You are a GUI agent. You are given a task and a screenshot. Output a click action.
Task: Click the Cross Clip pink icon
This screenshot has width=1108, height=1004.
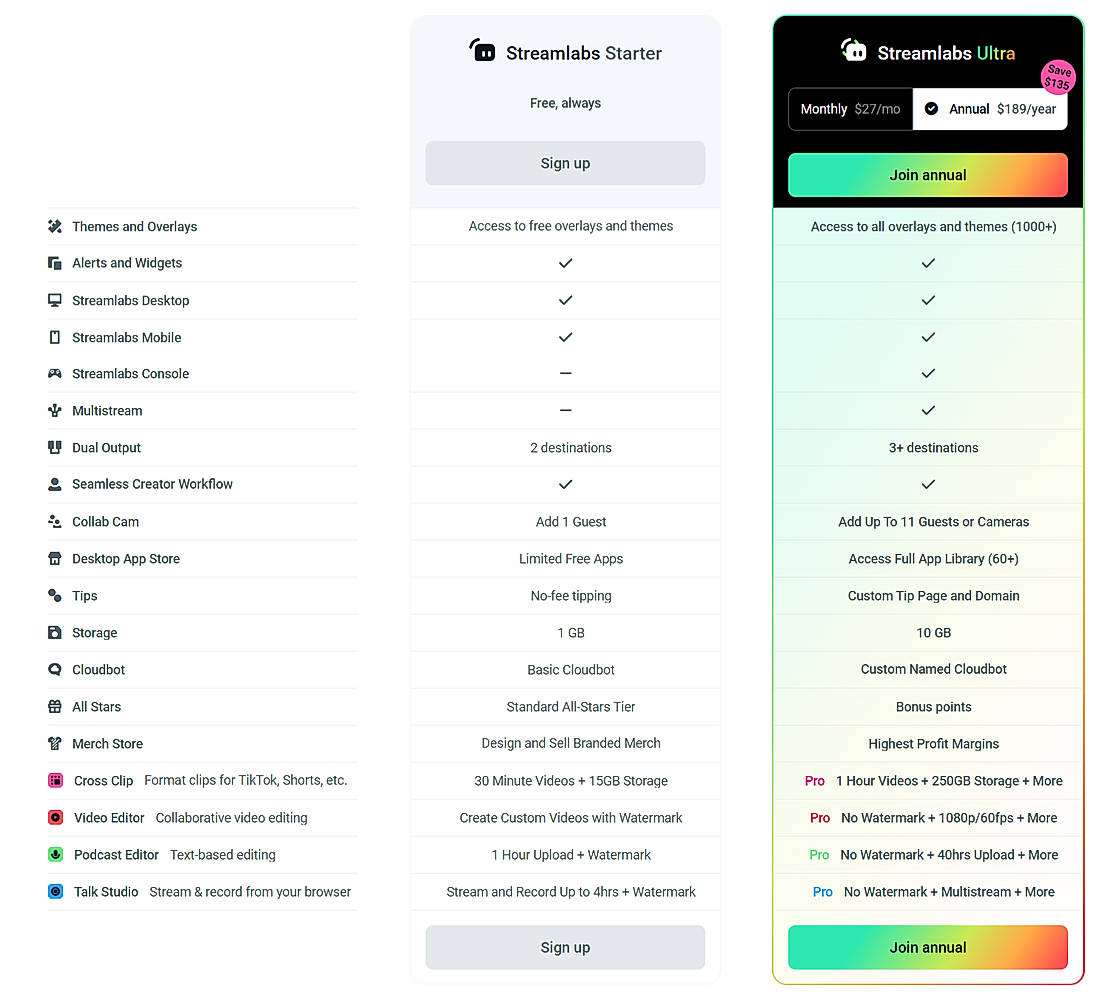click(x=56, y=781)
